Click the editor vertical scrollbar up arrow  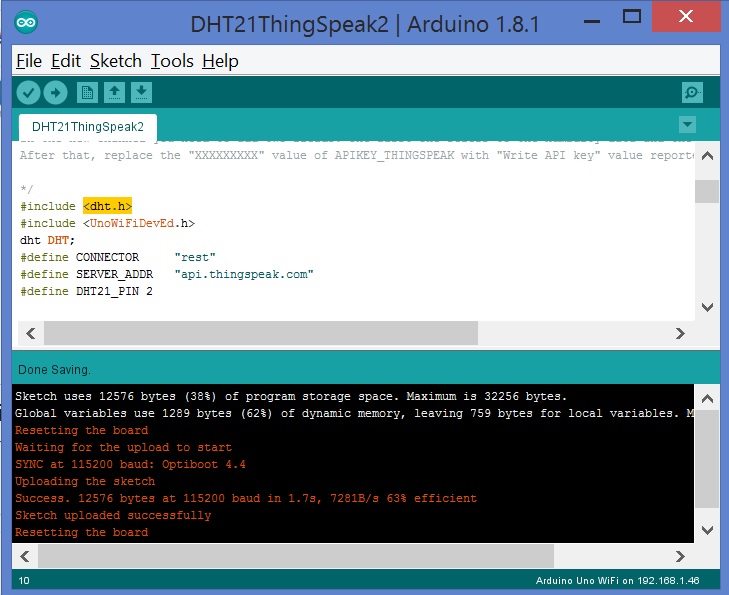707,156
